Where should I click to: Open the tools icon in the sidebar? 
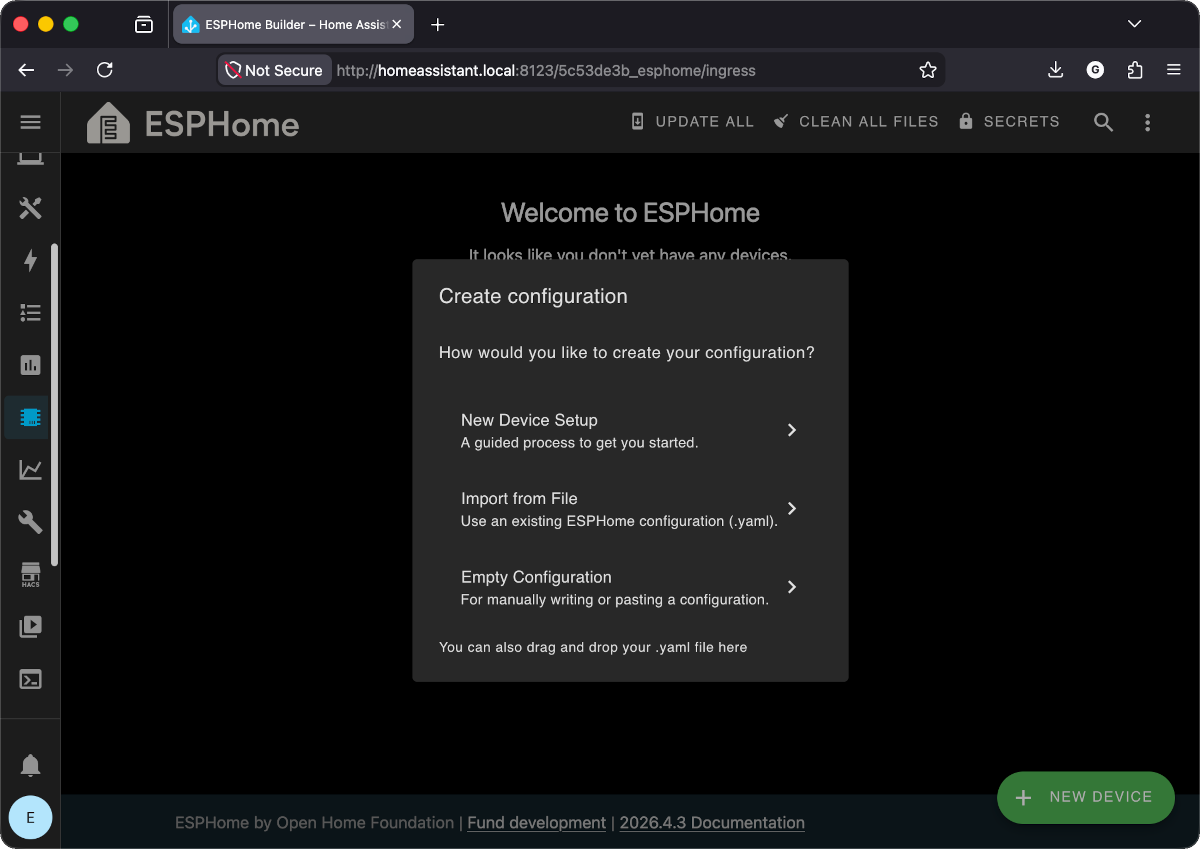click(x=30, y=208)
